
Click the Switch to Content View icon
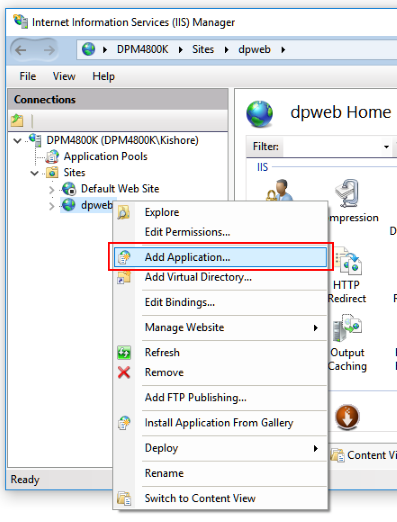pos(124,498)
